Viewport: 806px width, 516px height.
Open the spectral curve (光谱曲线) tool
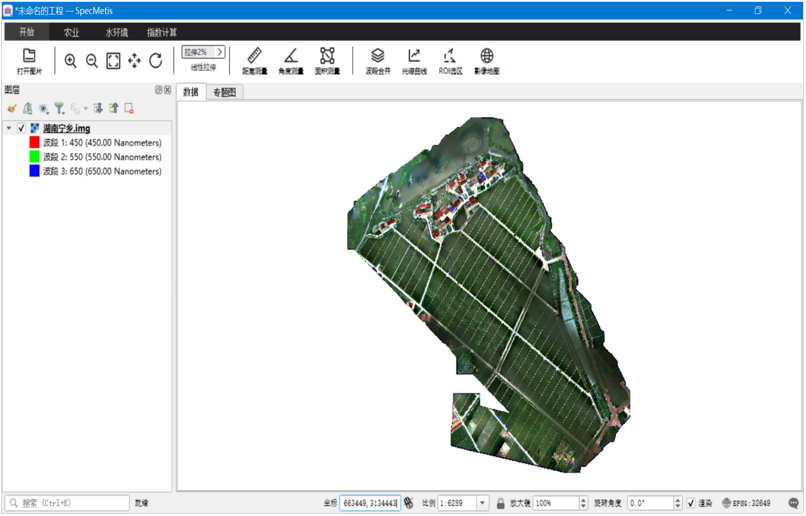tap(413, 59)
